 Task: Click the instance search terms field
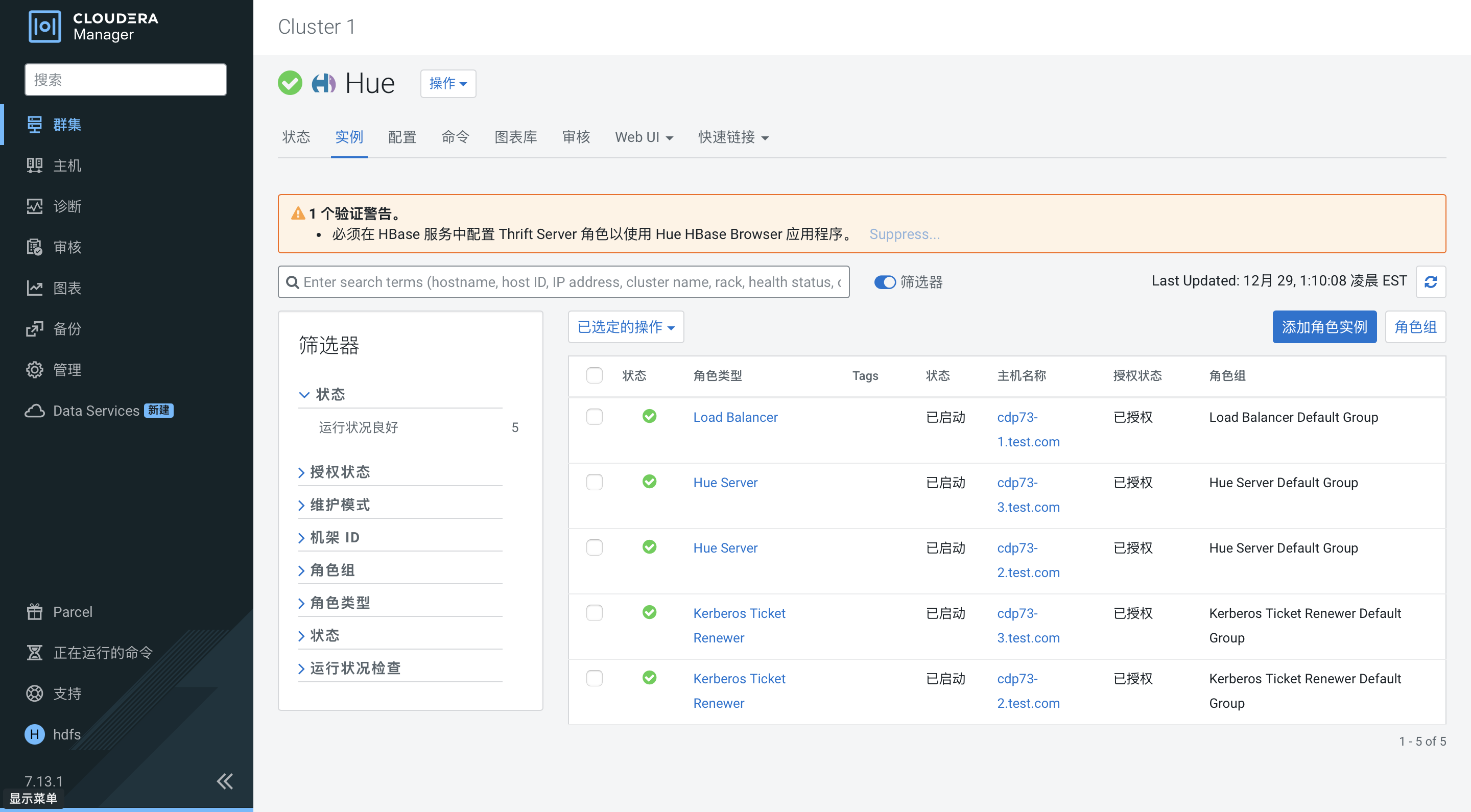pyautogui.click(x=571, y=282)
